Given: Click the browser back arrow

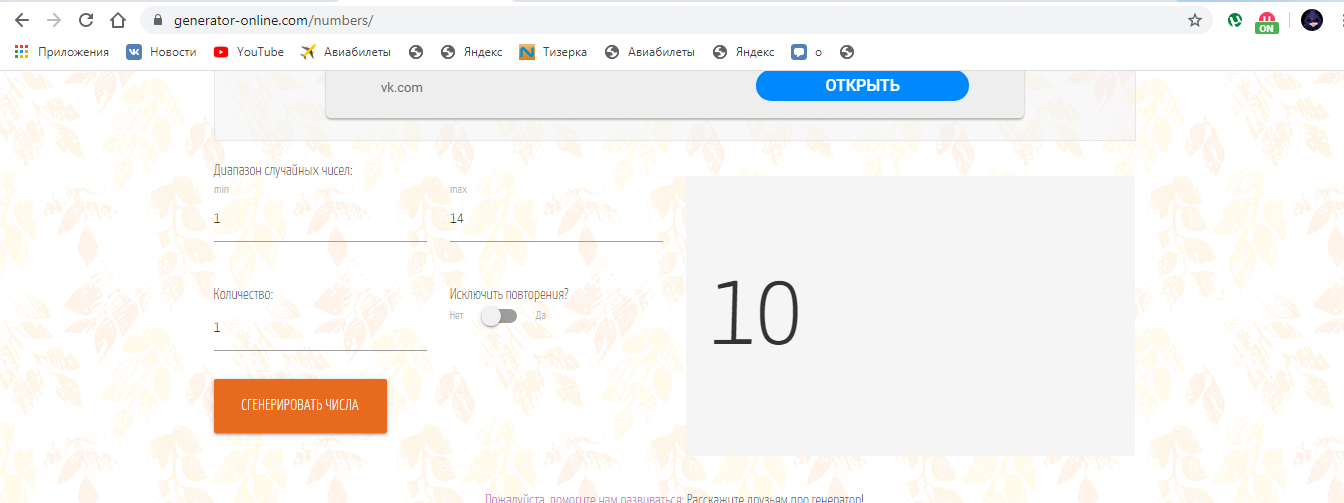Looking at the screenshot, I should pyautogui.click(x=21, y=20).
